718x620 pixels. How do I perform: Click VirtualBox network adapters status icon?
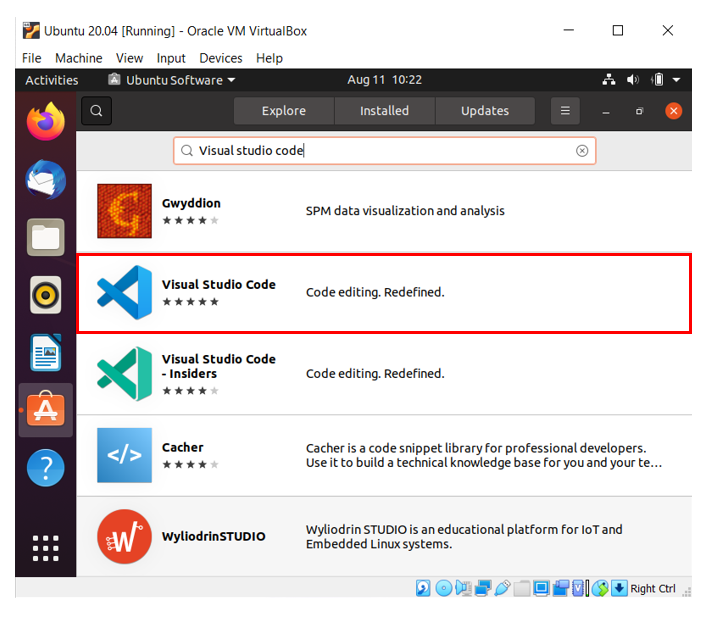pos(483,588)
